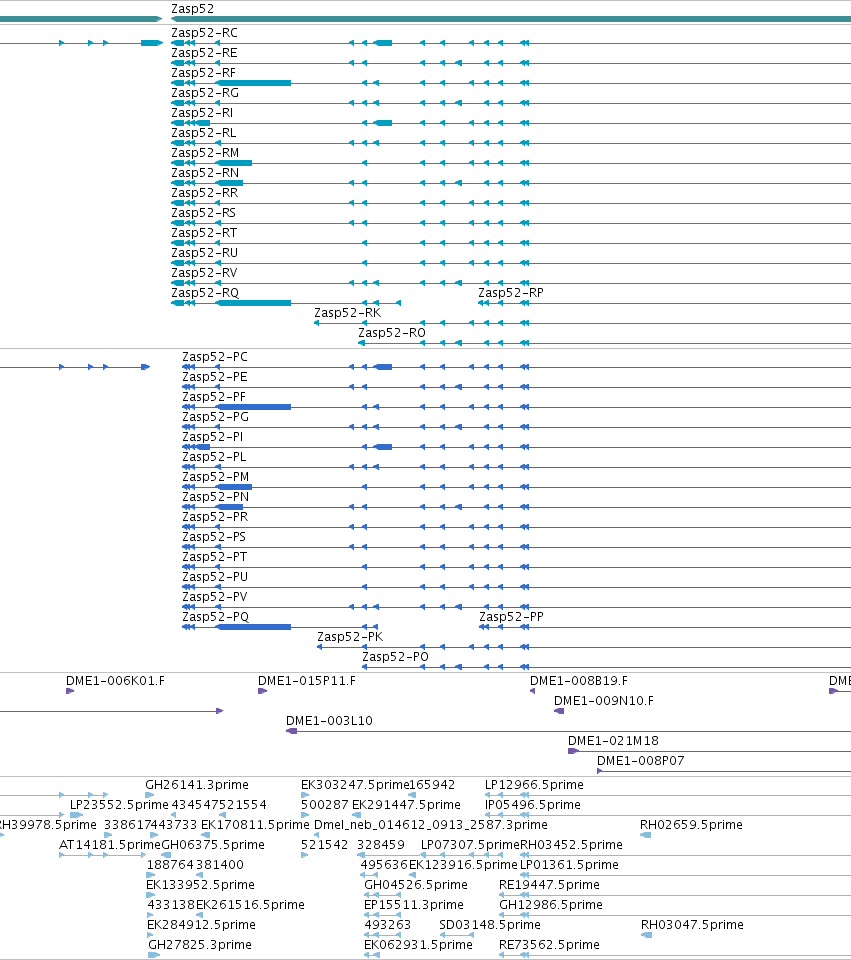Select the Zasp52-RK transcript label
This screenshot has height=960, width=851.
(348, 313)
